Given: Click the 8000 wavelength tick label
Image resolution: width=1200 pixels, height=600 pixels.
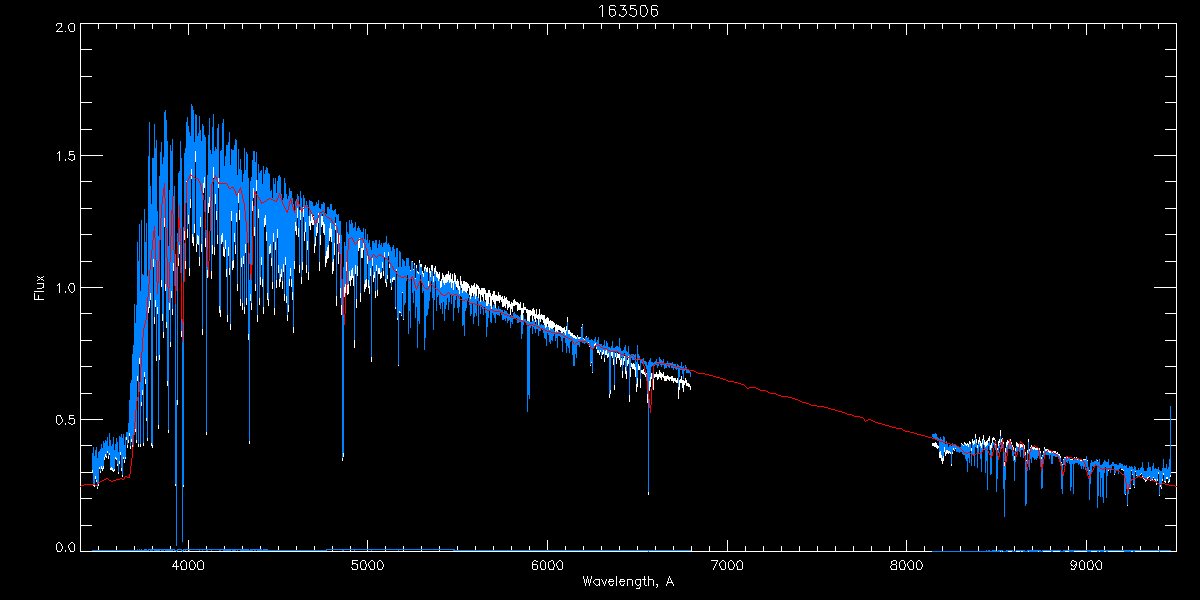Looking at the screenshot, I should 906,564.
